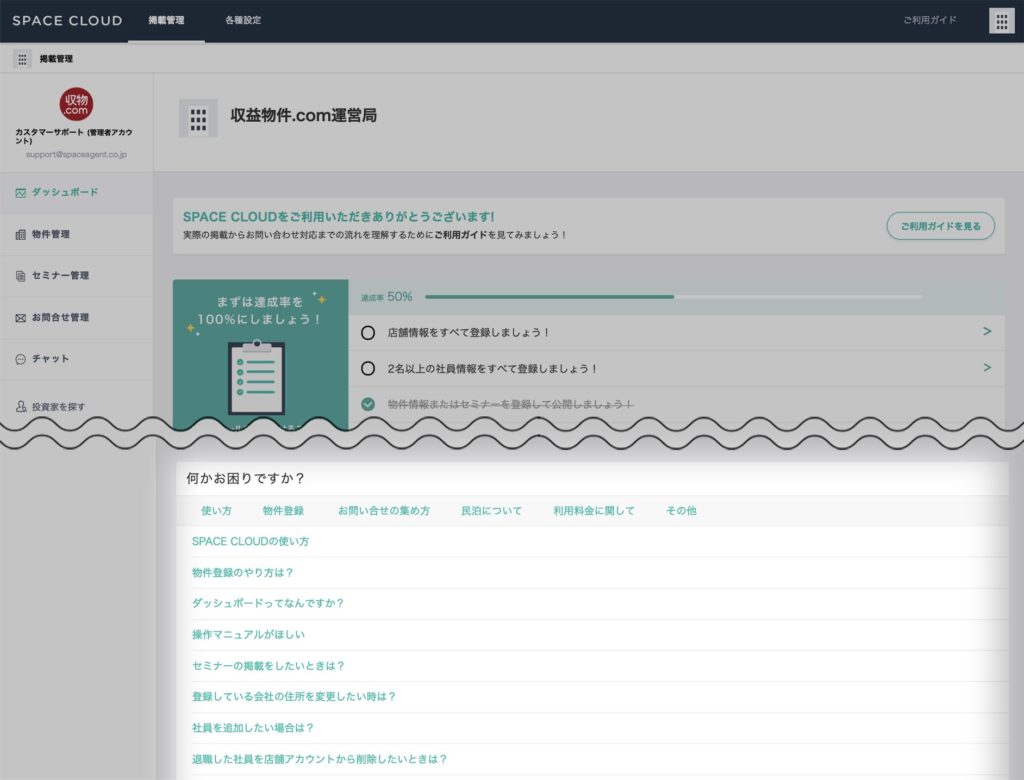Click the 投資家を探す person icon
1024x780 pixels.
point(21,406)
